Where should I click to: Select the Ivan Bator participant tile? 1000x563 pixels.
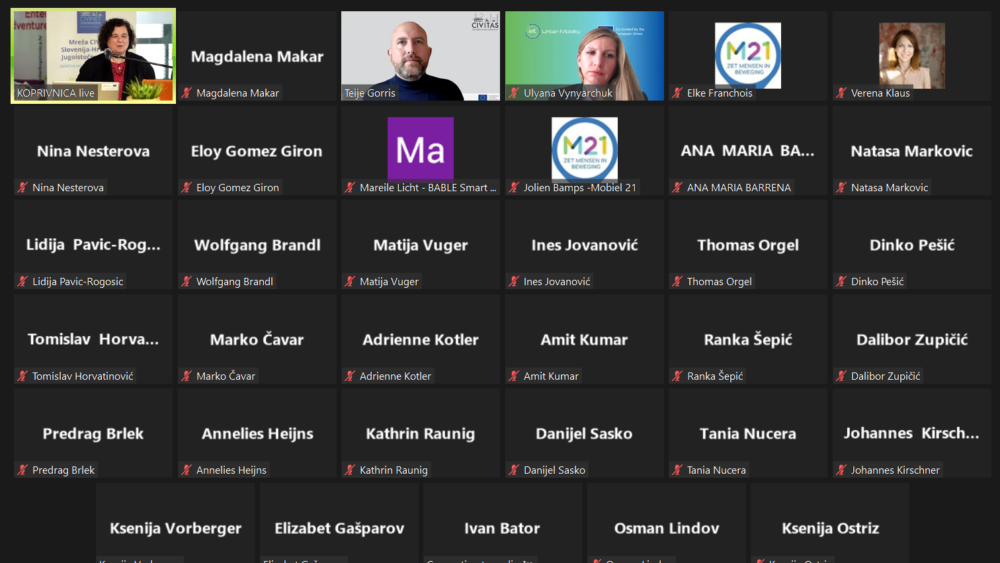click(503, 523)
